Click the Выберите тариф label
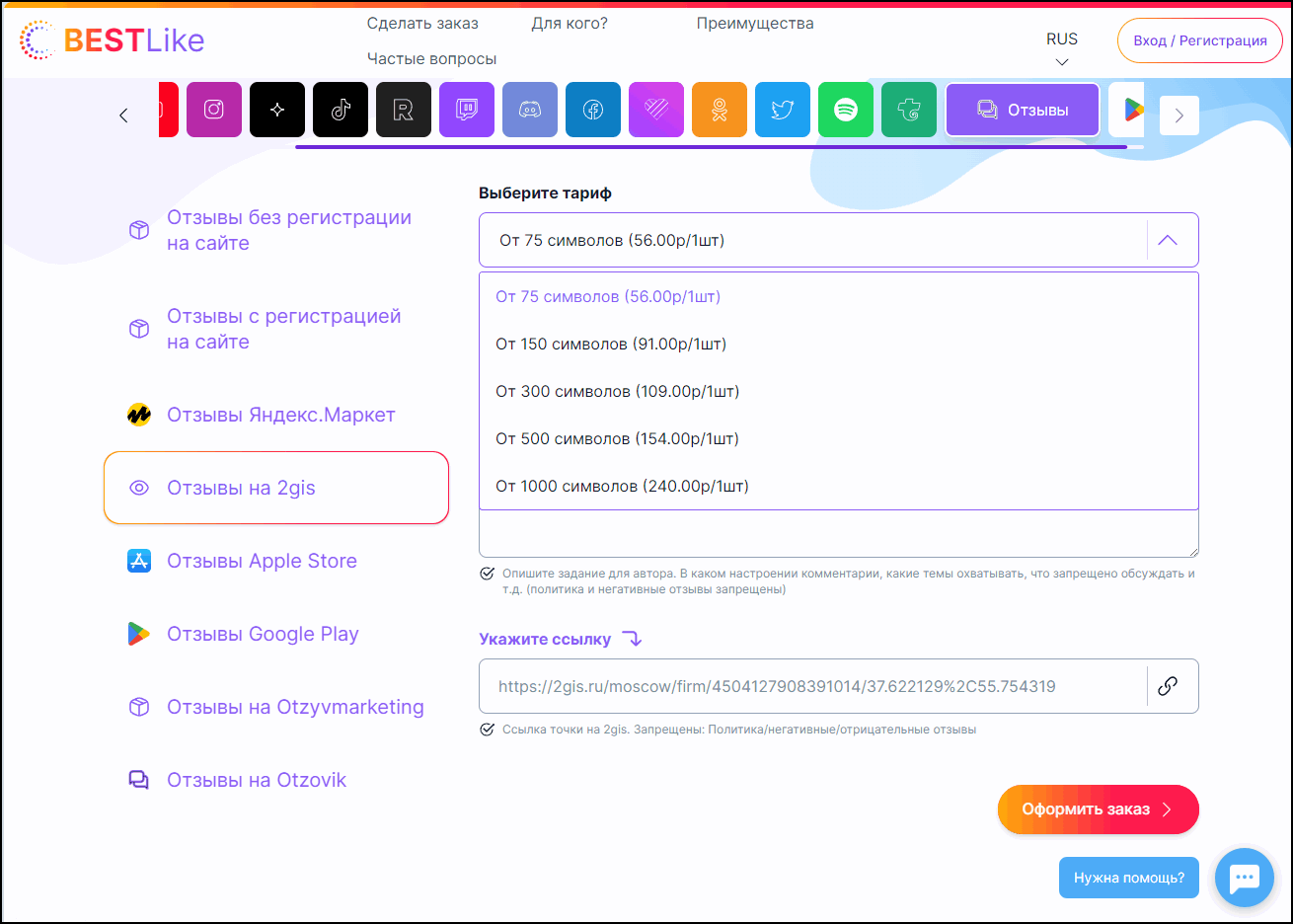1293x924 pixels. (x=545, y=192)
